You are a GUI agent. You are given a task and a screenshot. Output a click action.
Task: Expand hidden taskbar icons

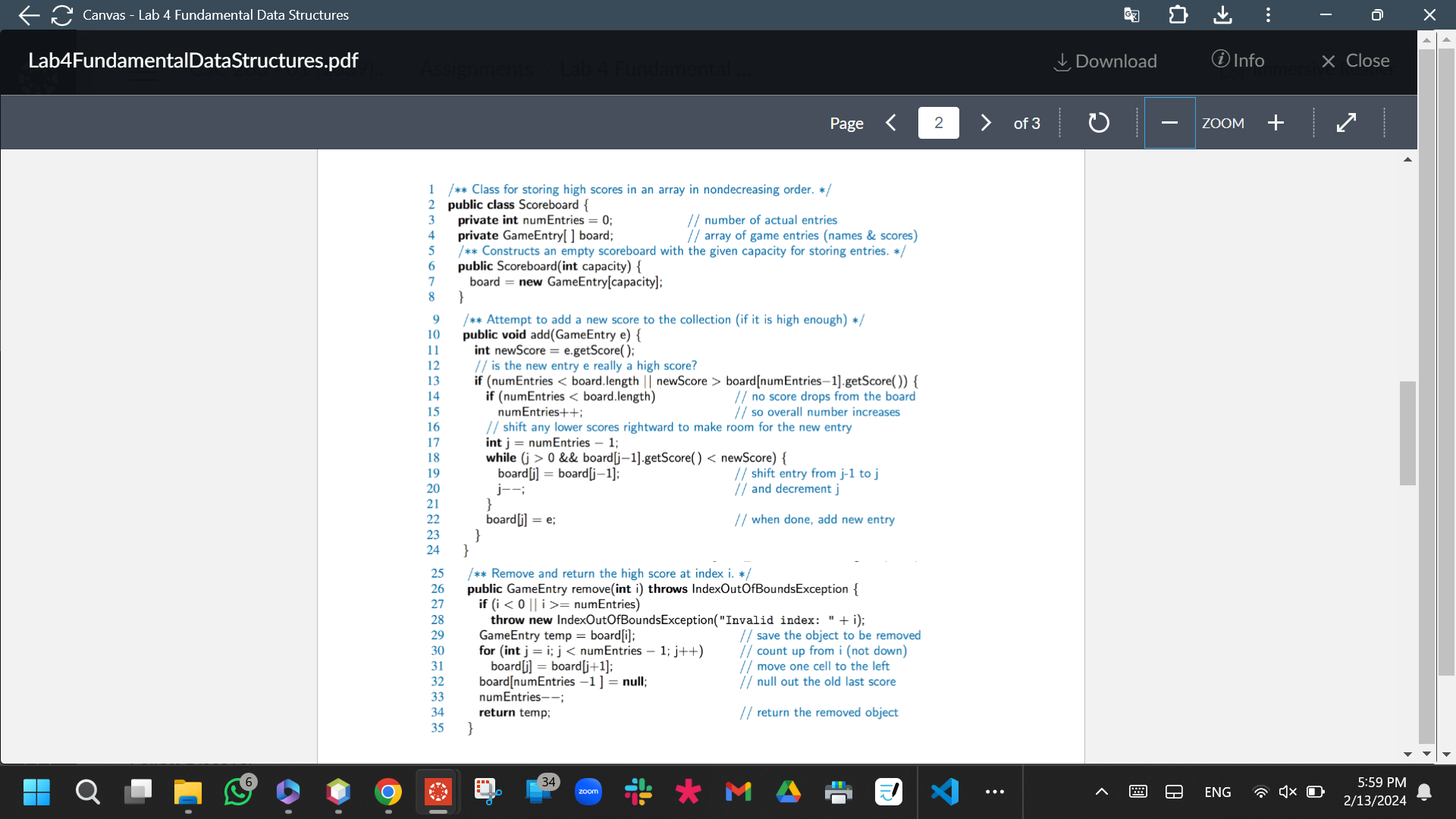pyautogui.click(x=1100, y=791)
